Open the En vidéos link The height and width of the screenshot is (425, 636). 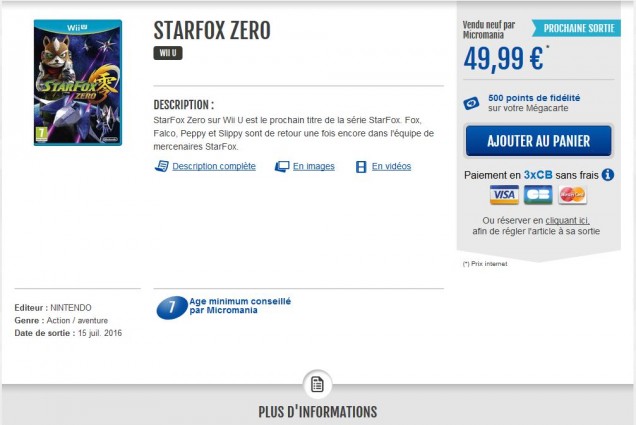pos(391,167)
